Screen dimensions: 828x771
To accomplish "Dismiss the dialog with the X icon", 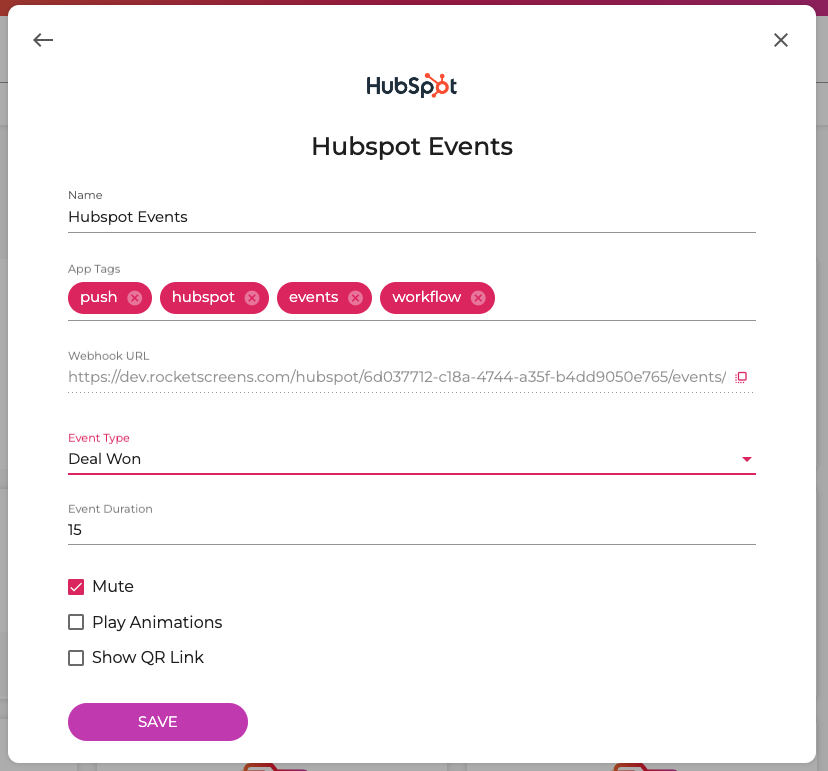I will [781, 40].
